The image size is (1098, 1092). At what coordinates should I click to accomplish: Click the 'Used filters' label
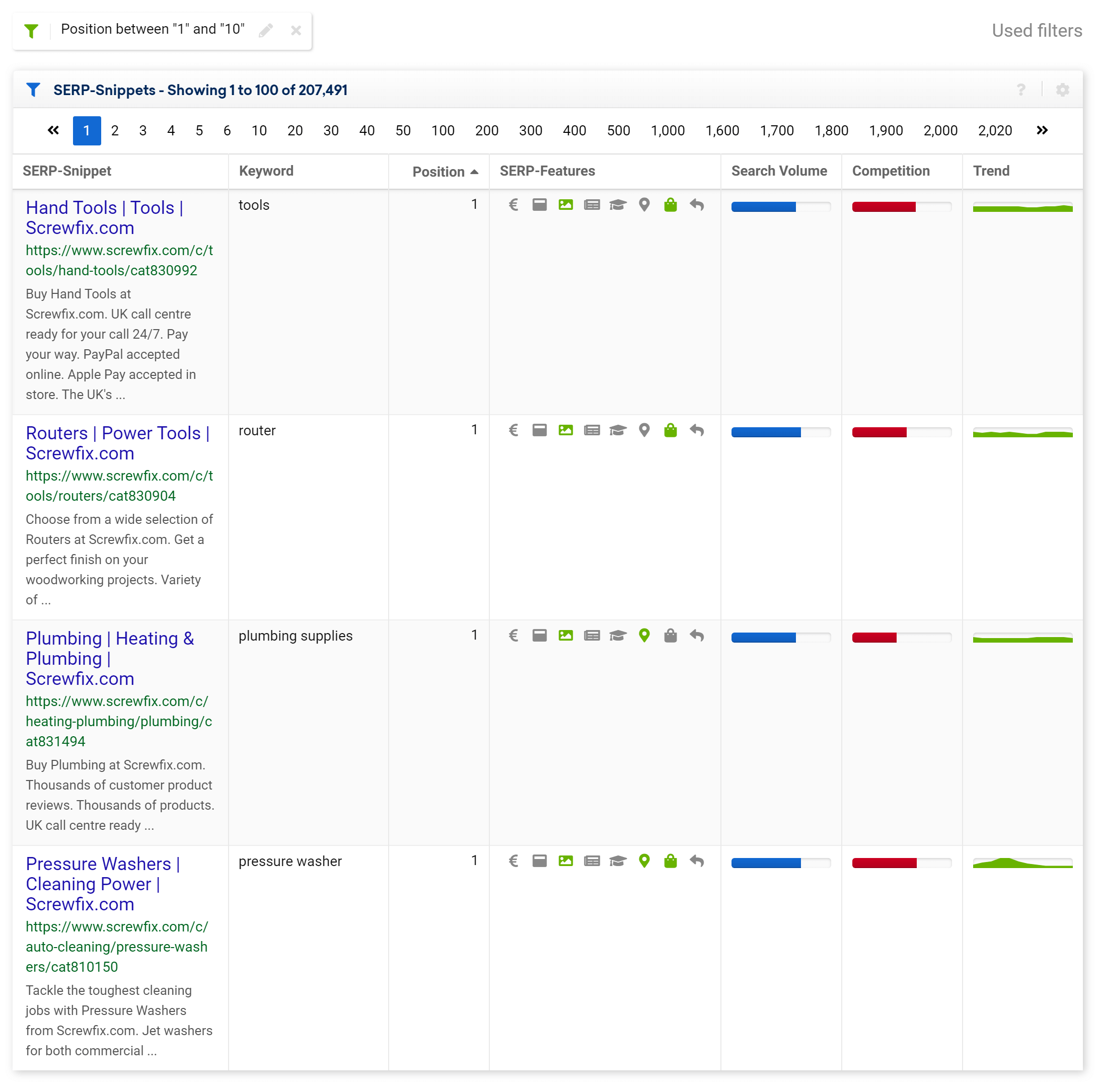coord(1037,31)
